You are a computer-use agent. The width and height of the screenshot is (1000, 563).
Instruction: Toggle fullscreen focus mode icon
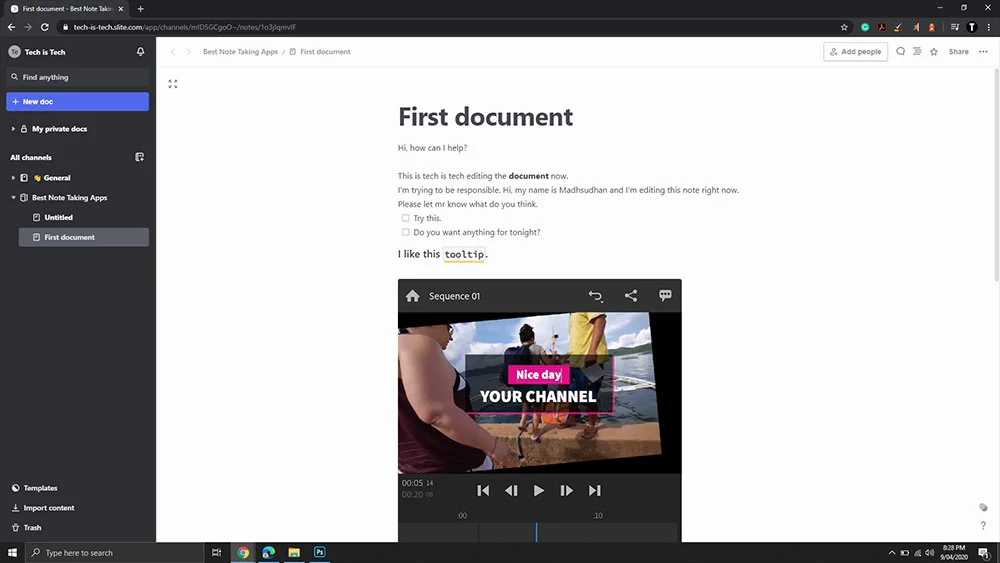[x=173, y=84]
